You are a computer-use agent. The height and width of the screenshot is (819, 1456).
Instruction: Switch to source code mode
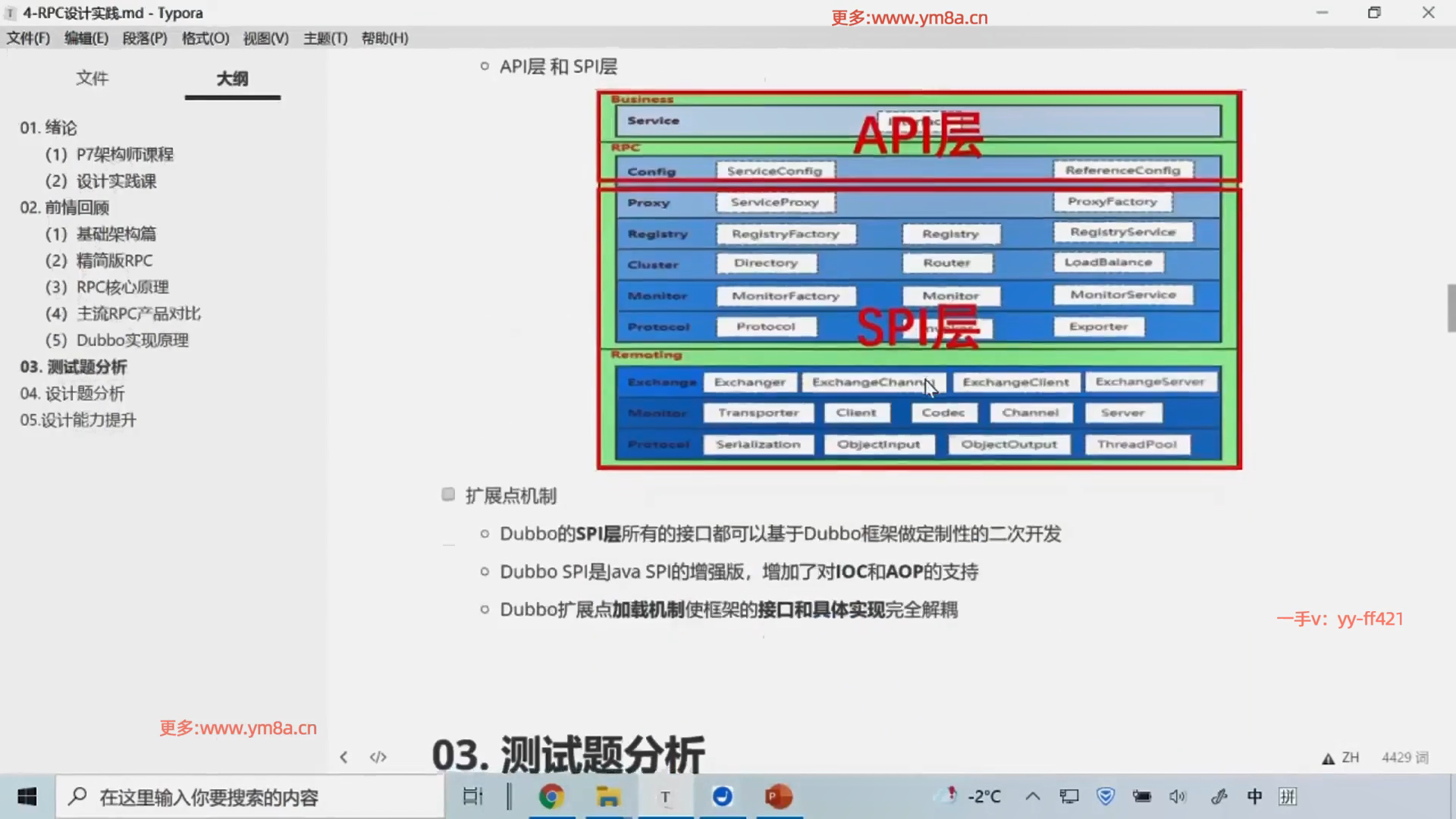(378, 756)
